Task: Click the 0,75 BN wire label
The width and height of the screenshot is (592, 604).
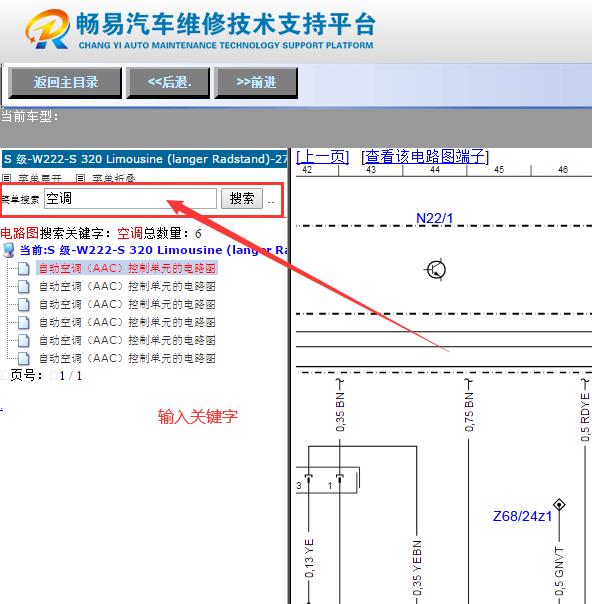Action: (469, 412)
